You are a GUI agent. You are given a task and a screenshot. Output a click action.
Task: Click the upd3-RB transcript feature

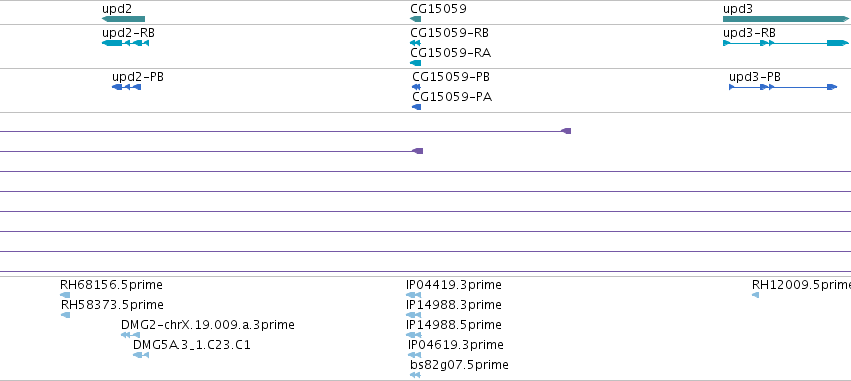pos(786,43)
